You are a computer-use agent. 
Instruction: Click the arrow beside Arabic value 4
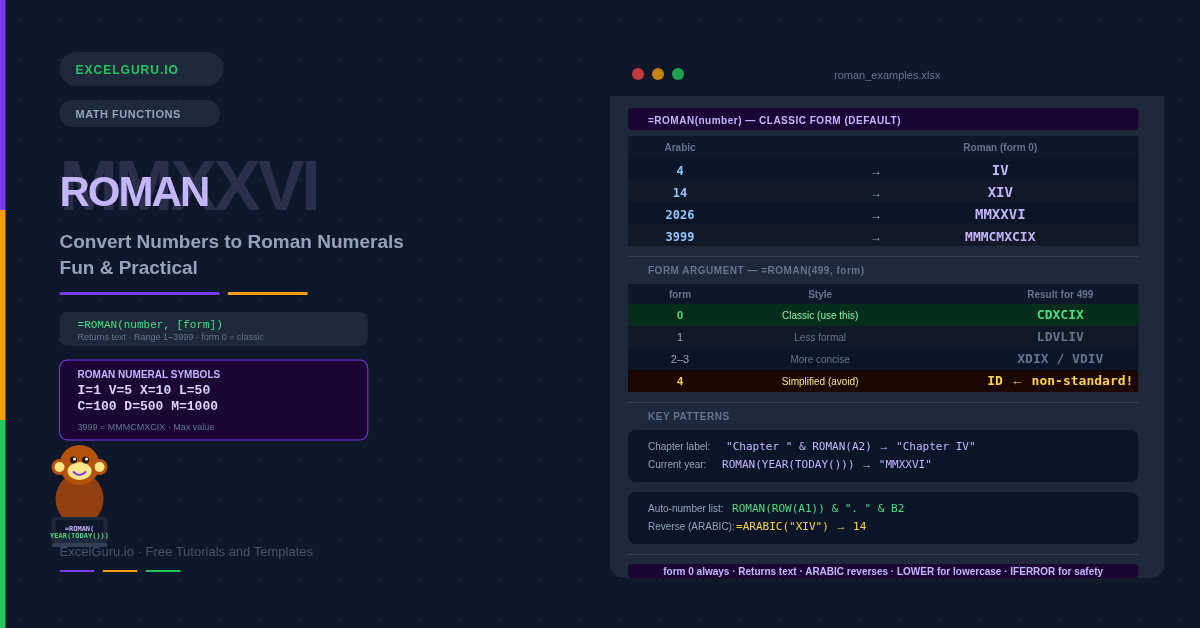876,172
